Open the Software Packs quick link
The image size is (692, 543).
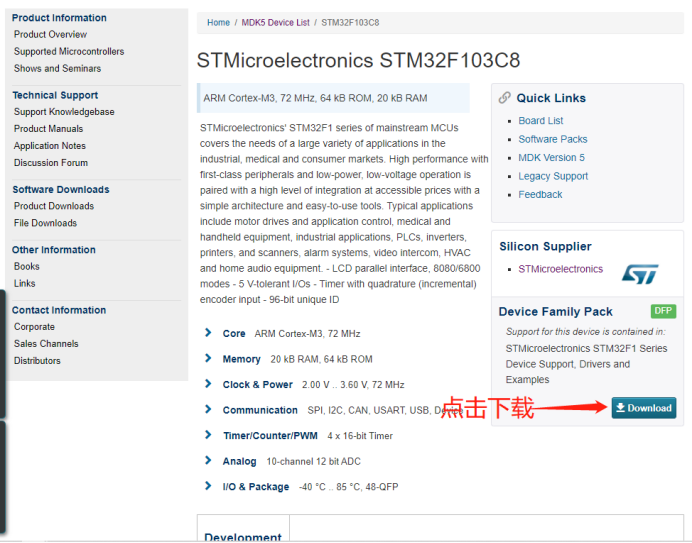[x=553, y=139]
